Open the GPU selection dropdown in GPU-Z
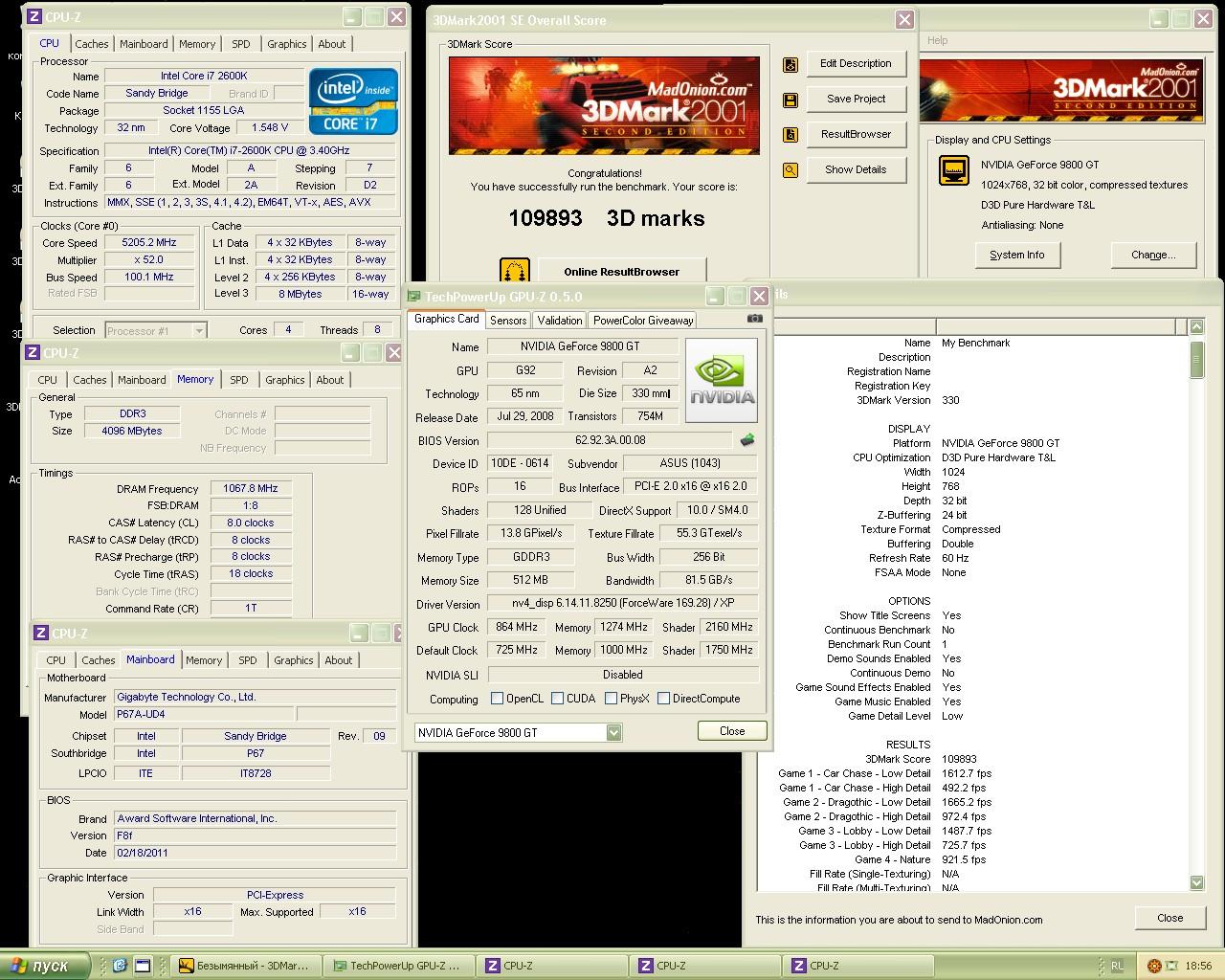Screen dimensions: 1225x980 point(613,732)
